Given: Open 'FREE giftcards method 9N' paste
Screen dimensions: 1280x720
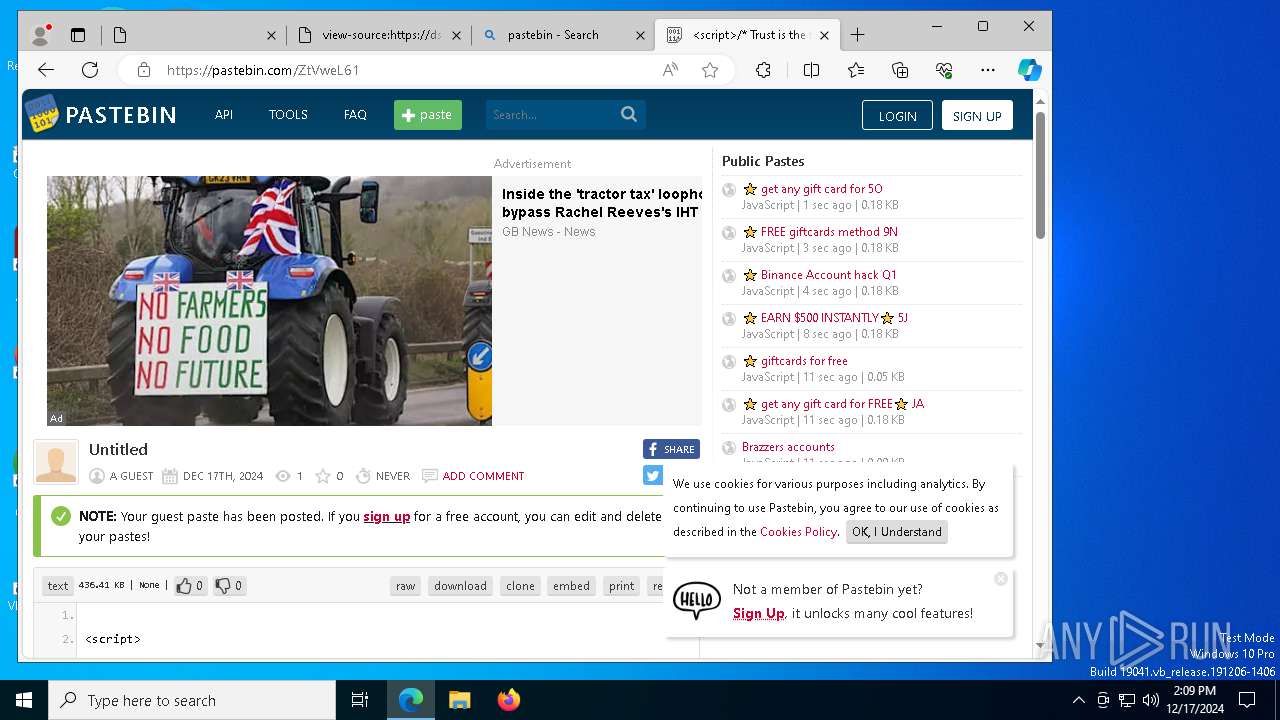Looking at the screenshot, I should click(x=829, y=232).
